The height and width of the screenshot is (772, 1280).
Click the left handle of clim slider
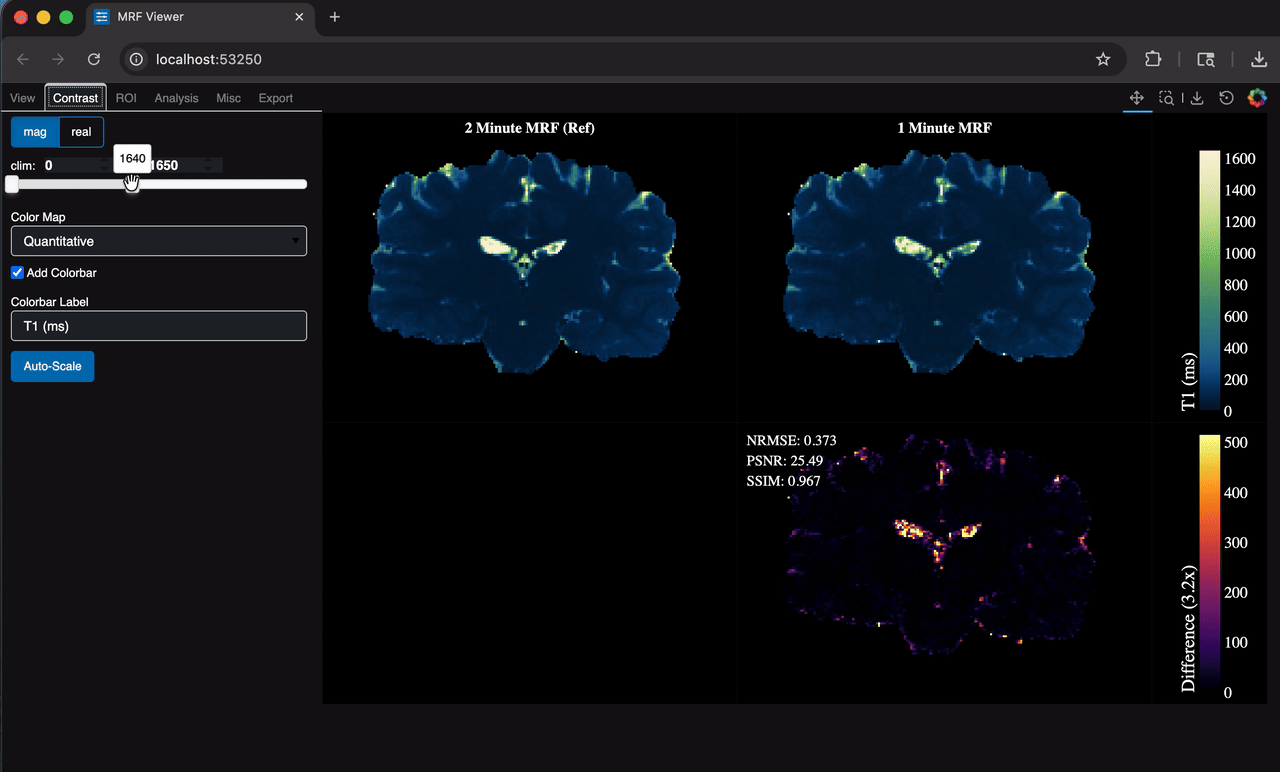point(11,184)
